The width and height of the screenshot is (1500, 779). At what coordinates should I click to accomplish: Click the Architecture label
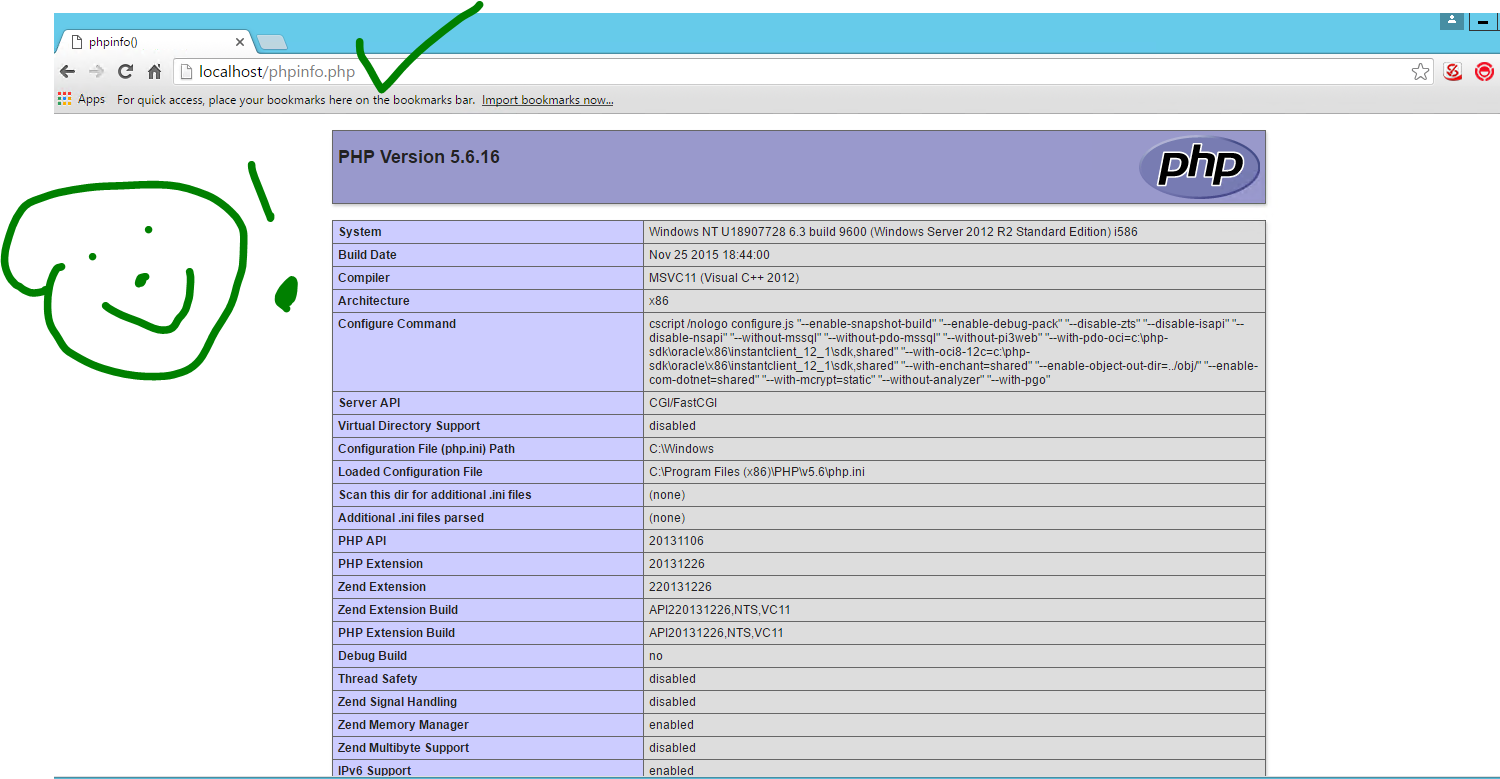[374, 301]
